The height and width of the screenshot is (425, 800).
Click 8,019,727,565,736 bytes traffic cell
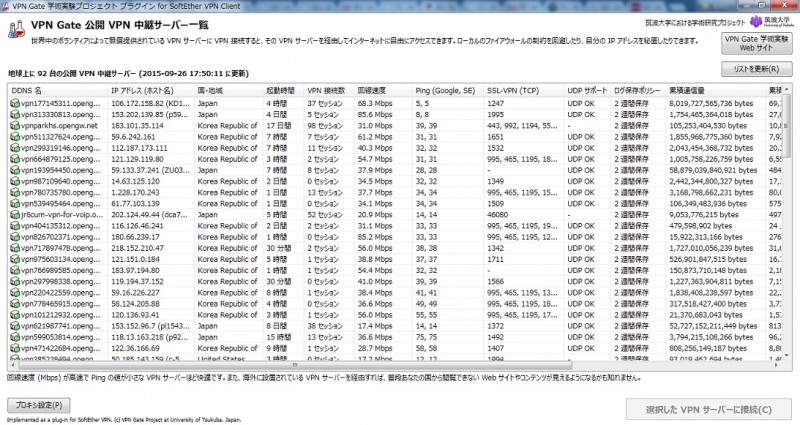coord(711,104)
